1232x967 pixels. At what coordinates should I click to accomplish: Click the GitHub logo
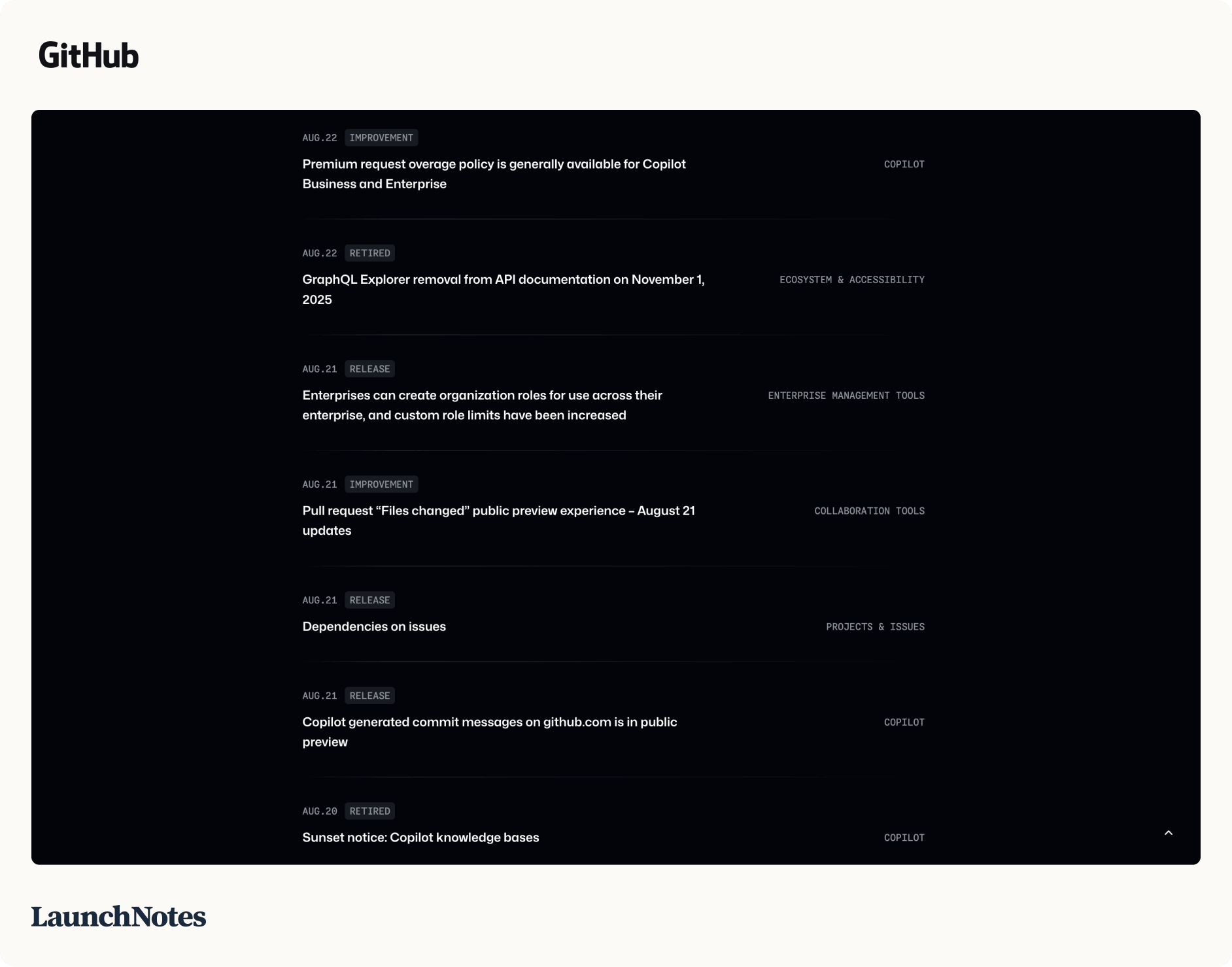pyautogui.click(x=89, y=56)
